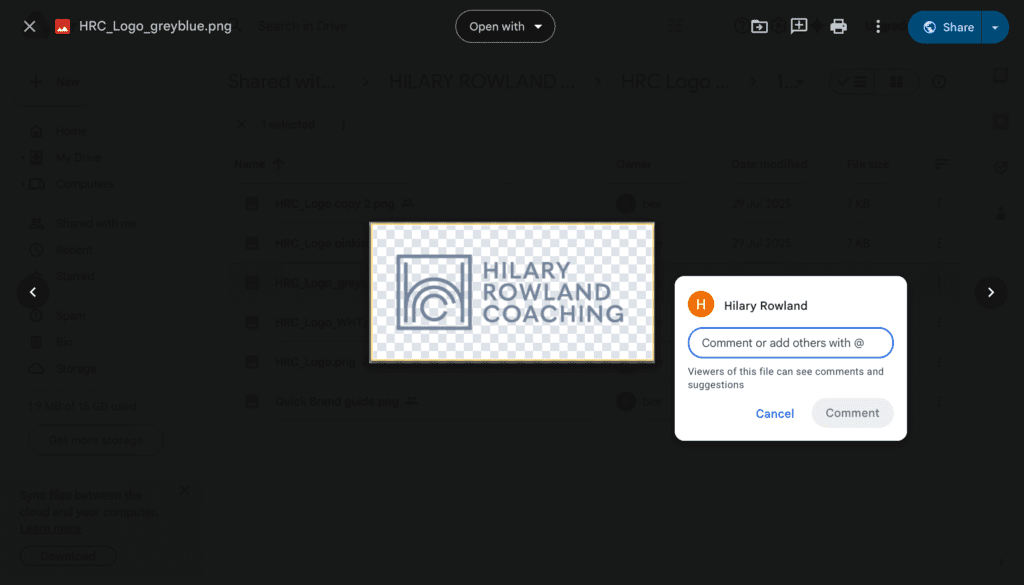Go to the next file with right arrow

coord(991,292)
